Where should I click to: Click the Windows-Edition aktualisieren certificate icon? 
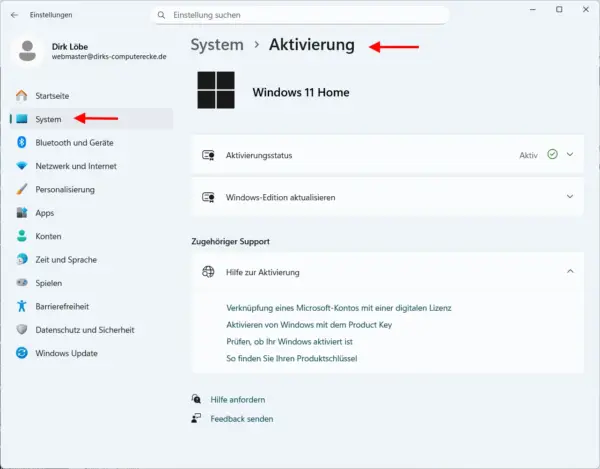pos(208,197)
